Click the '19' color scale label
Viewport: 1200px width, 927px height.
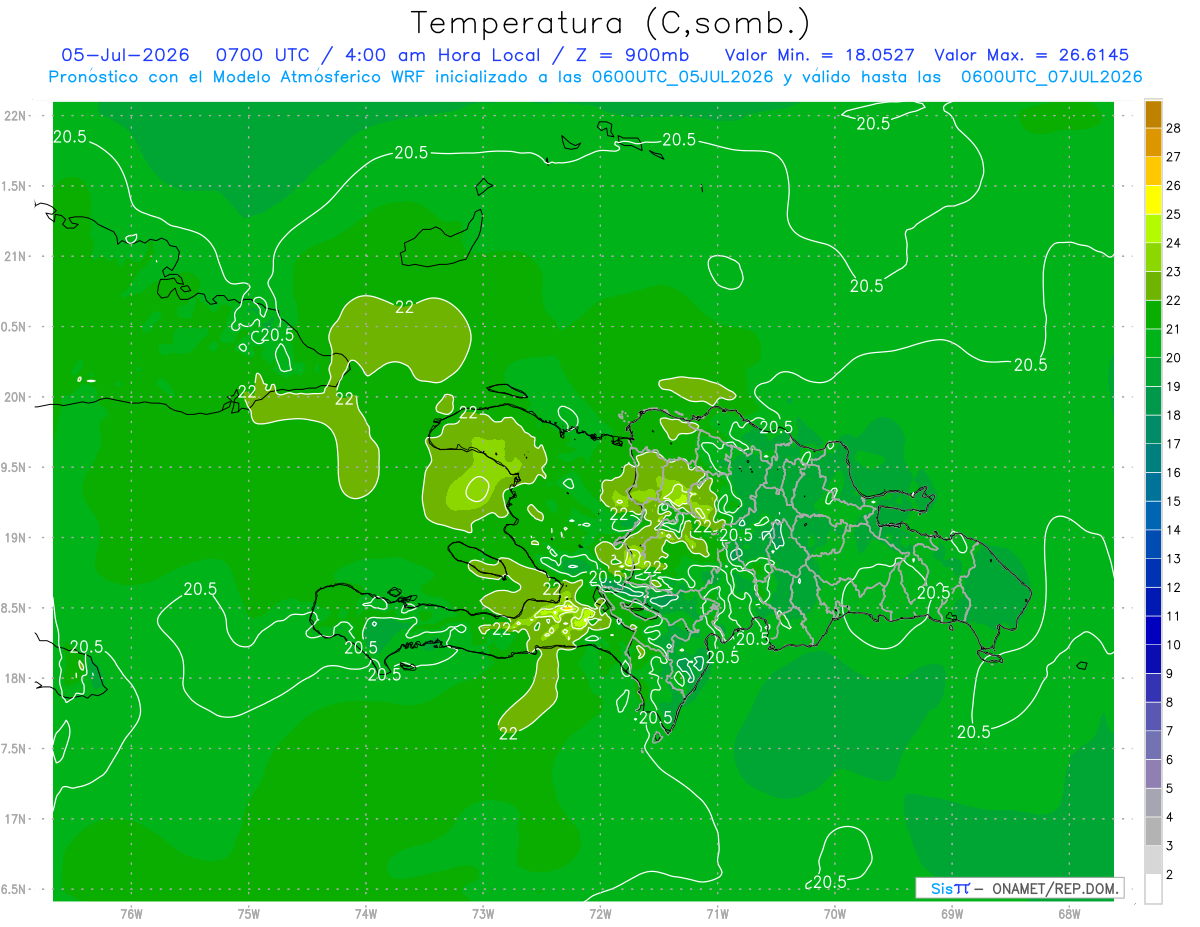pos(1175,386)
